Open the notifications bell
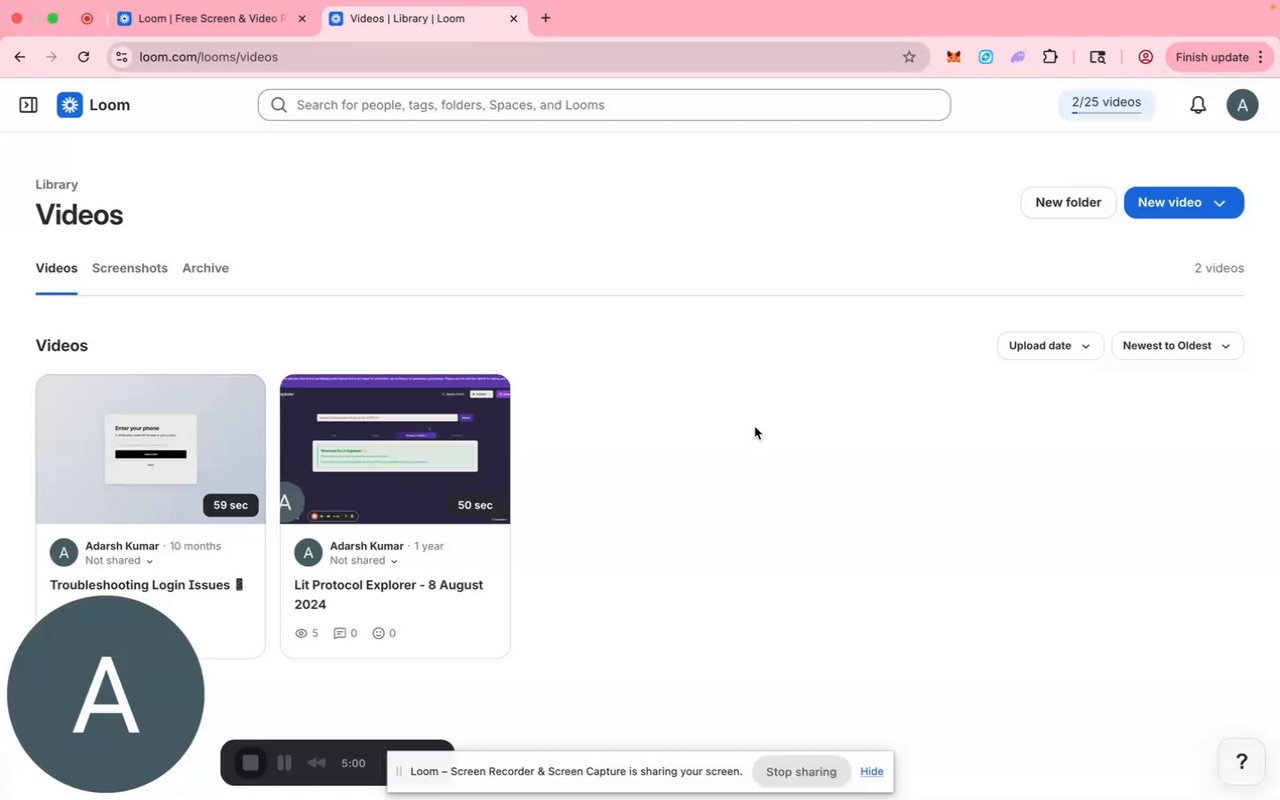The image size is (1280, 800). click(x=1198, y=105)
